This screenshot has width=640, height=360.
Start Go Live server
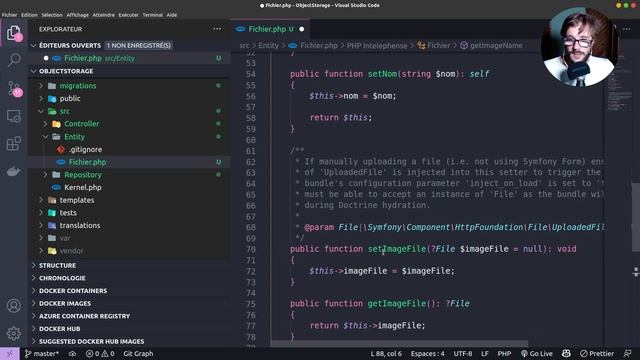click(x=536, y=353)
